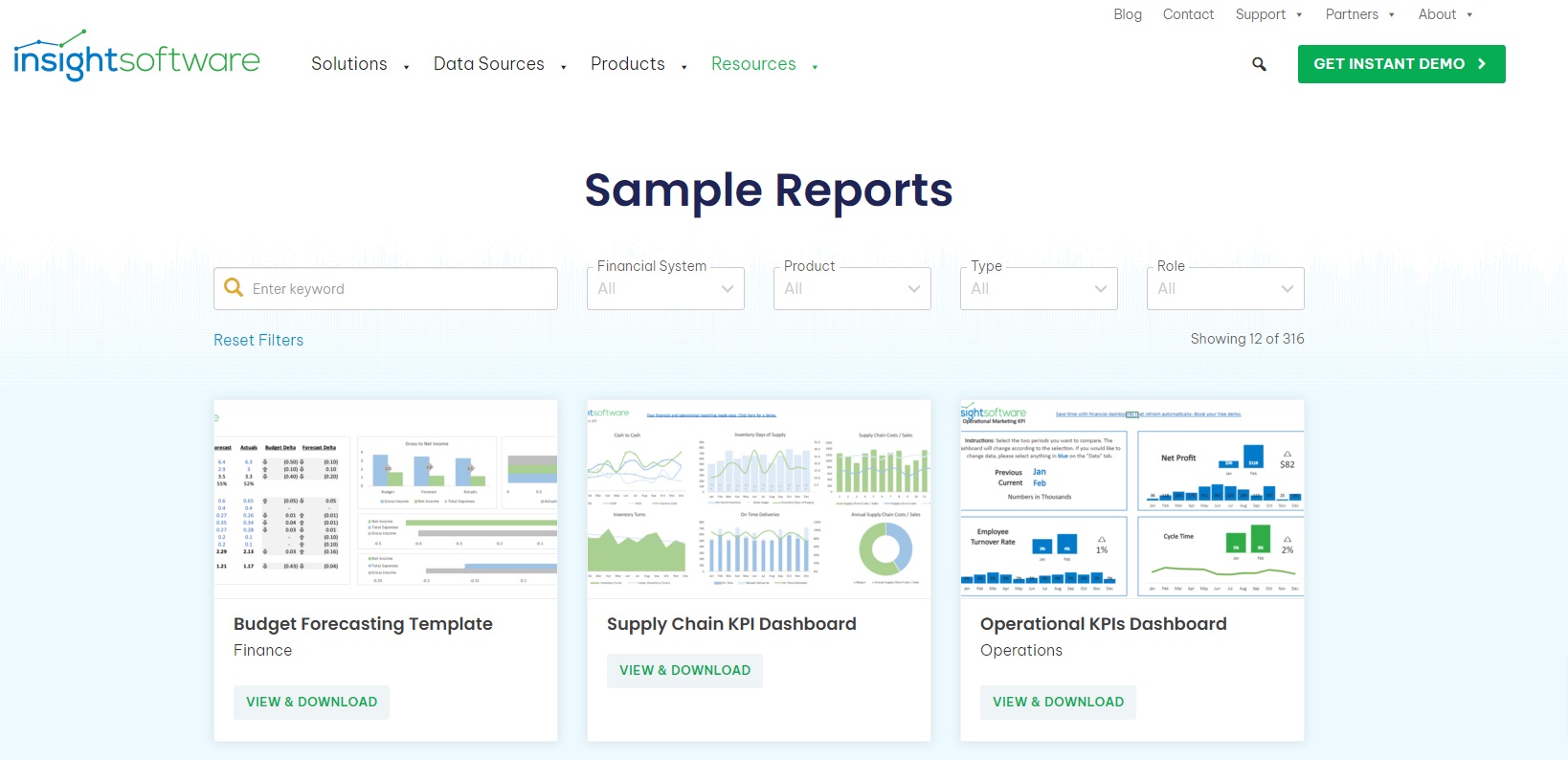Image resolution: width=1568 pixels, height=760 pixels.
Task: Open the Budget Forecasting Template thumbnail
Action: coord(386,499)
